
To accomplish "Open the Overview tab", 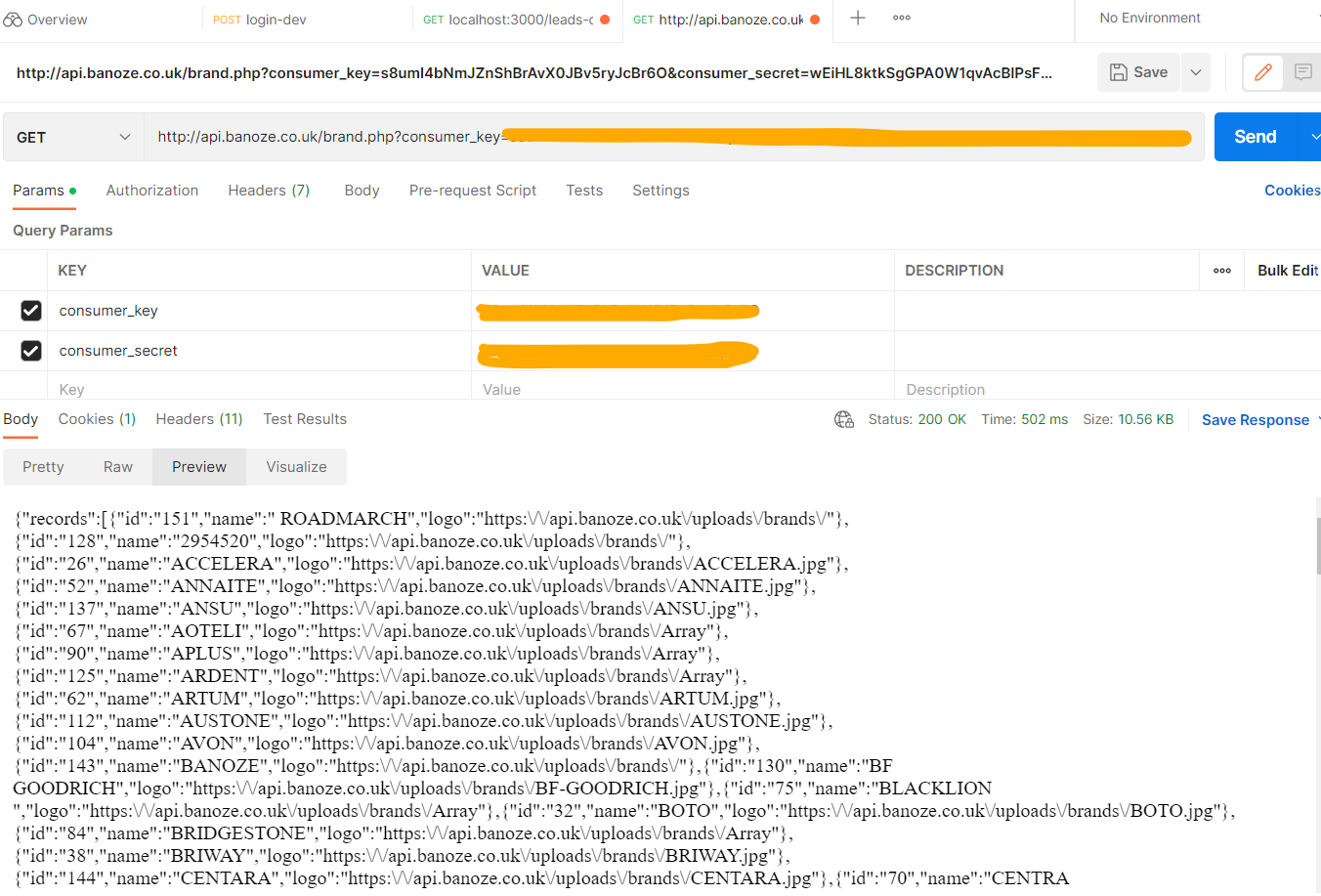I will point(46,20).
